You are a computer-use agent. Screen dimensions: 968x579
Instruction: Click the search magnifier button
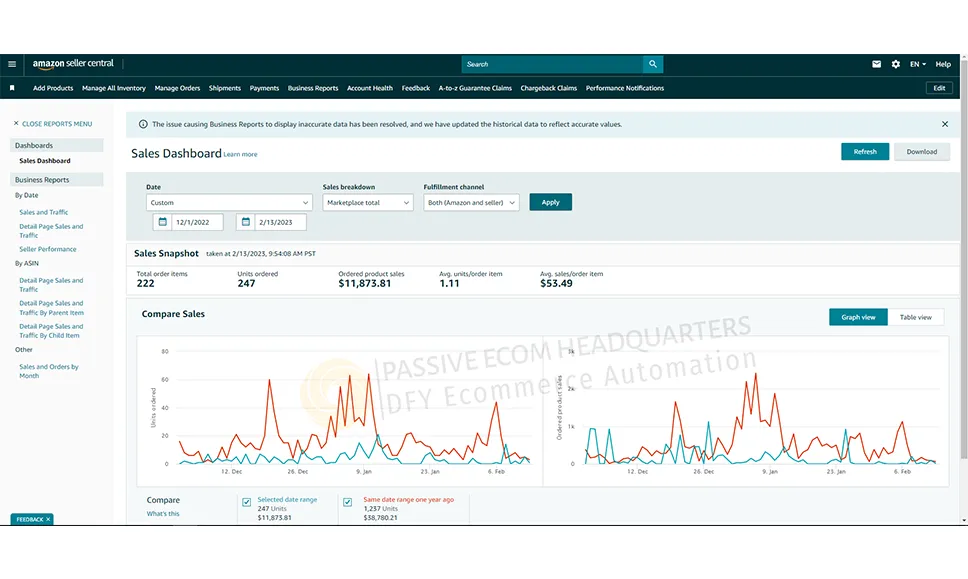tap(653, 64)
